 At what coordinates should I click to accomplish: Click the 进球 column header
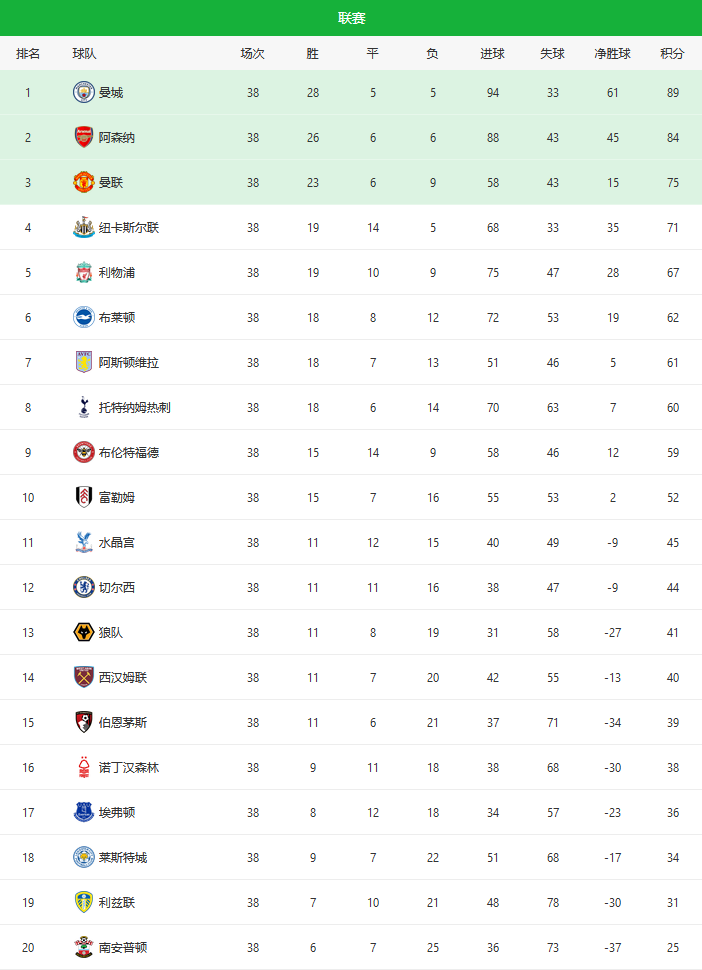(x=493, y=53)
